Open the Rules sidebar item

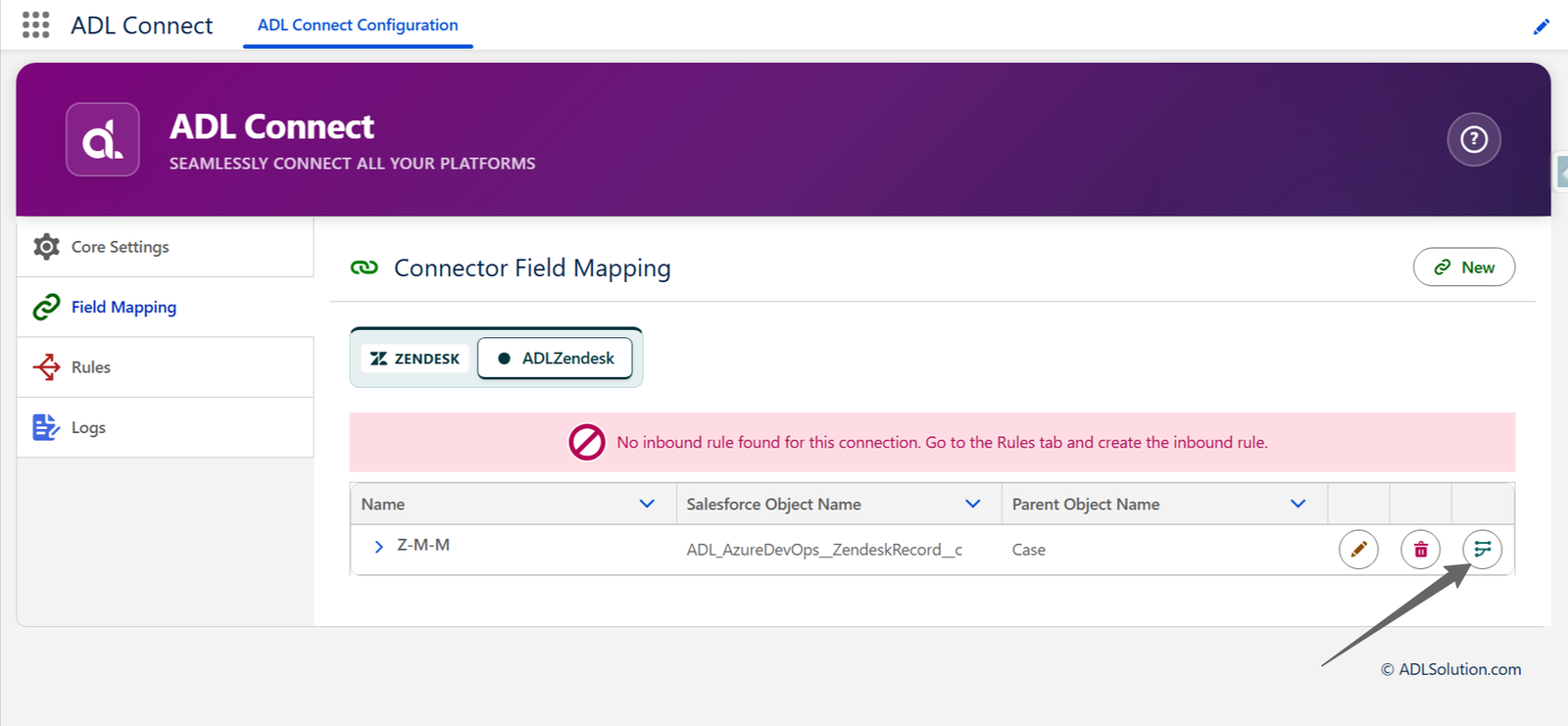(x=165, y=367)
